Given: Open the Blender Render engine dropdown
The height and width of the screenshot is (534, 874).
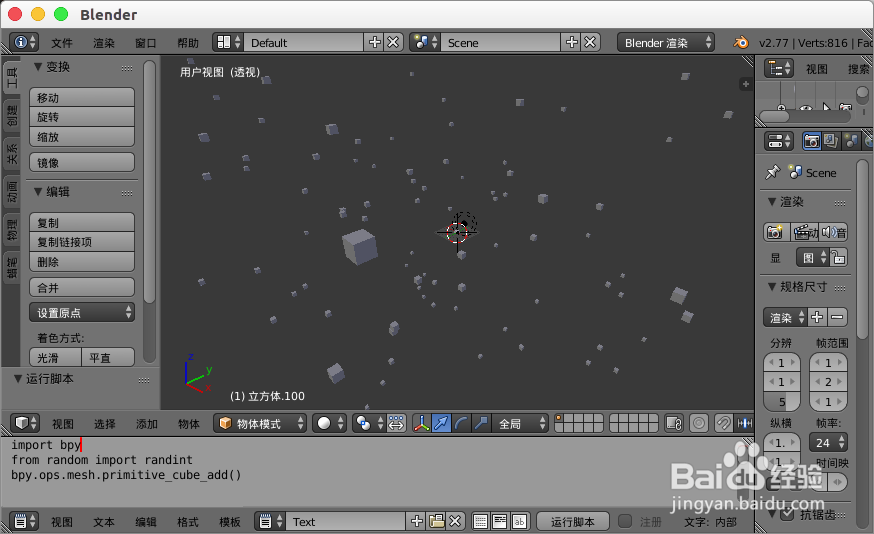Looking at the screenshot, I should [666, 42].
